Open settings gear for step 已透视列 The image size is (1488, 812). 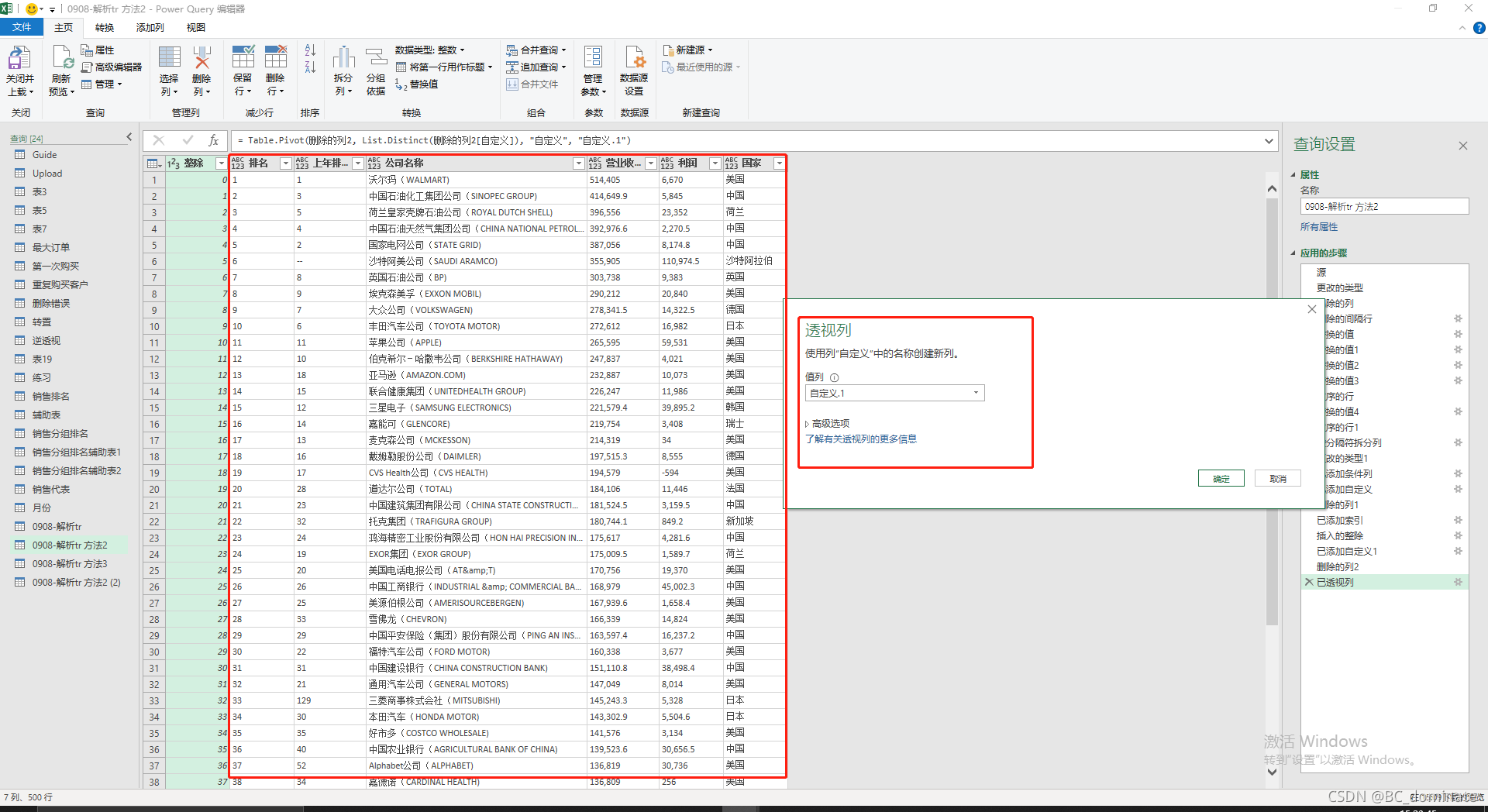[1458, 582]
